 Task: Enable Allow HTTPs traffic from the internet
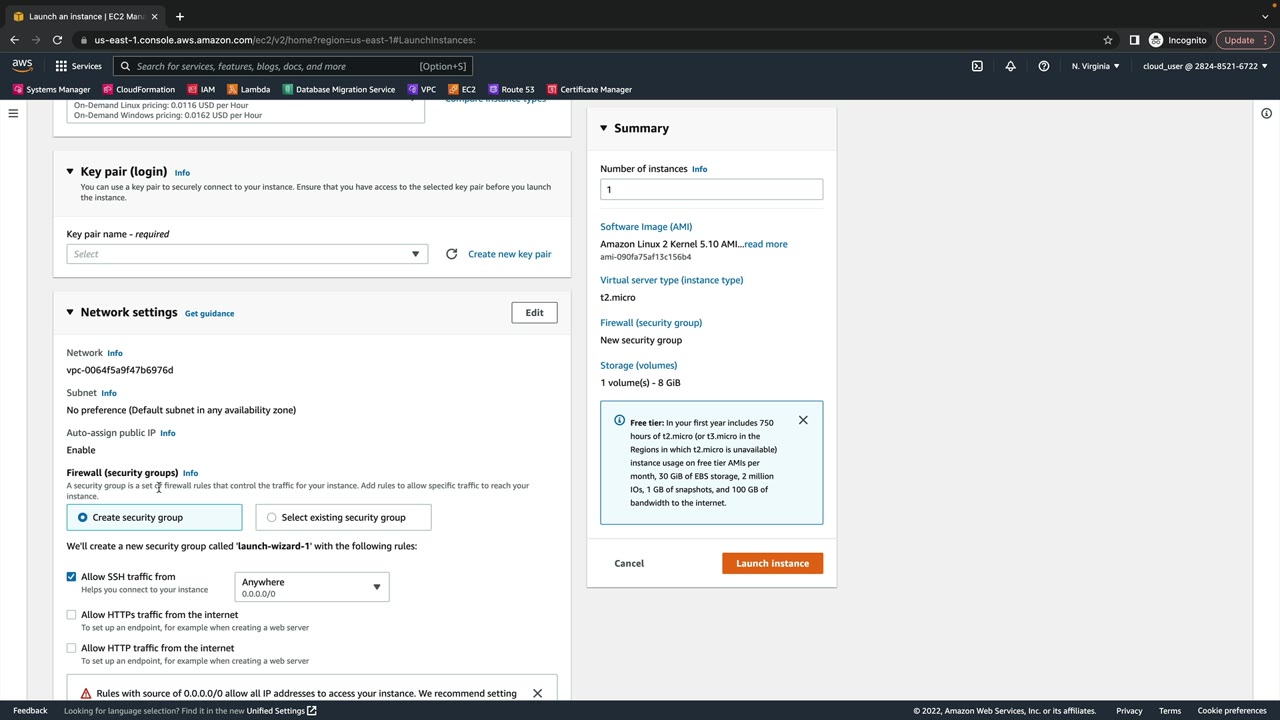(x=71, y=615)
